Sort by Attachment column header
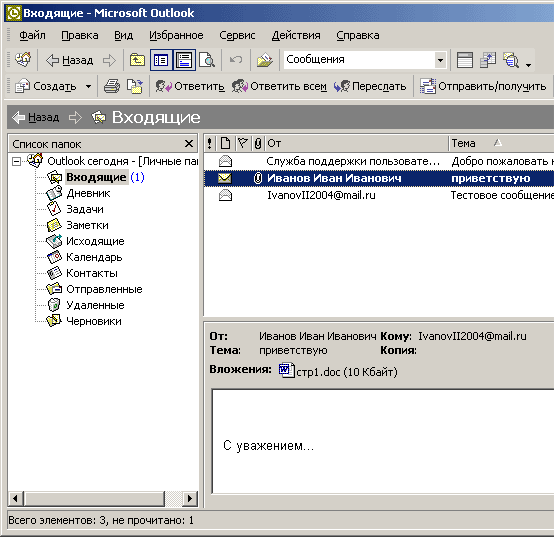Image resolution: width=554 pixels, height=537 pixels. pos(258,143)
